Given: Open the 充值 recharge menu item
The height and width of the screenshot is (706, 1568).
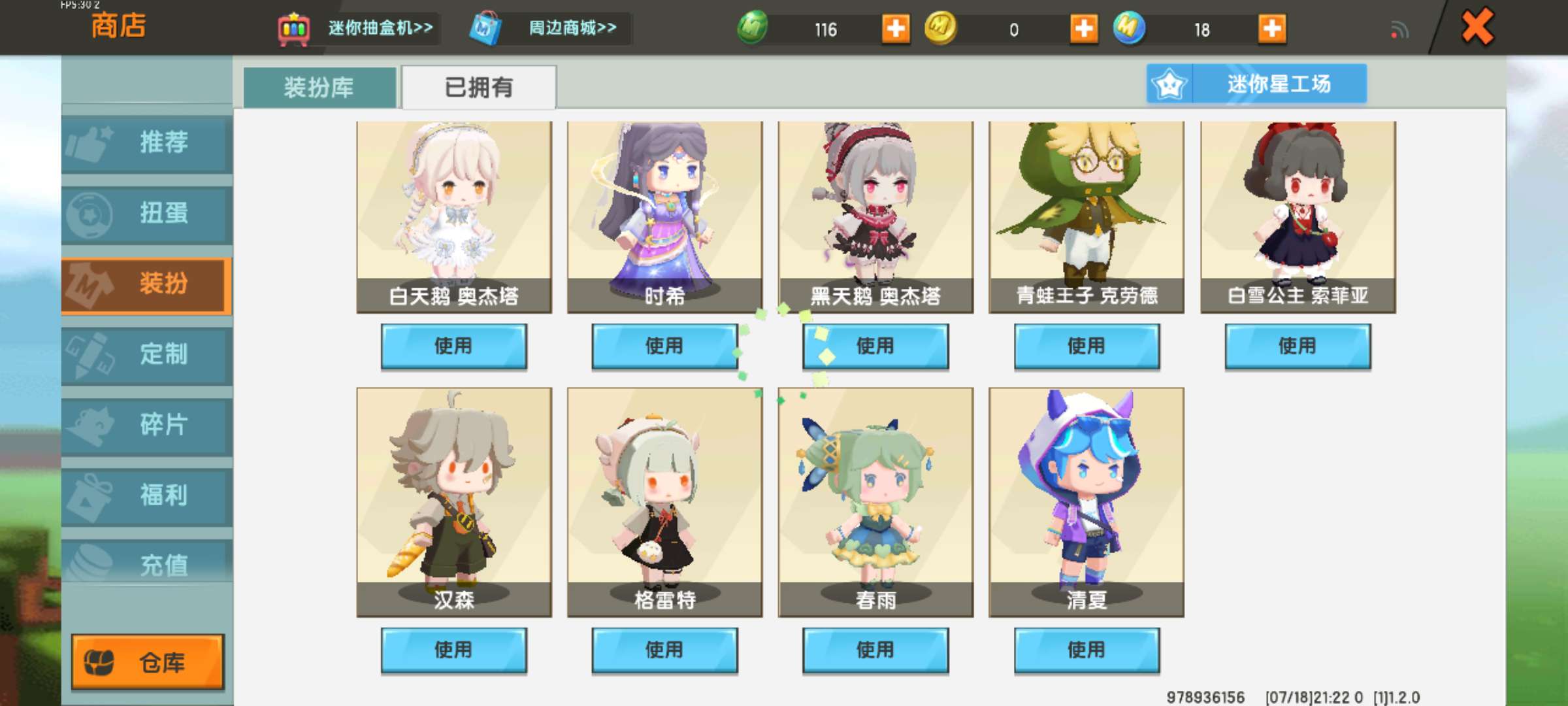Looking at the screenshot, I should [x=147, y=562].
